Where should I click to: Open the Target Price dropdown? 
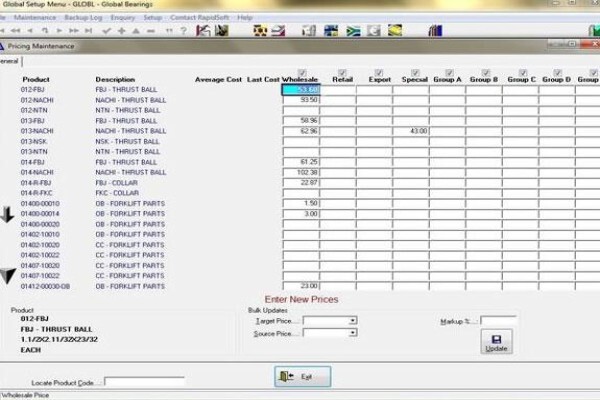tap(353, 320)
